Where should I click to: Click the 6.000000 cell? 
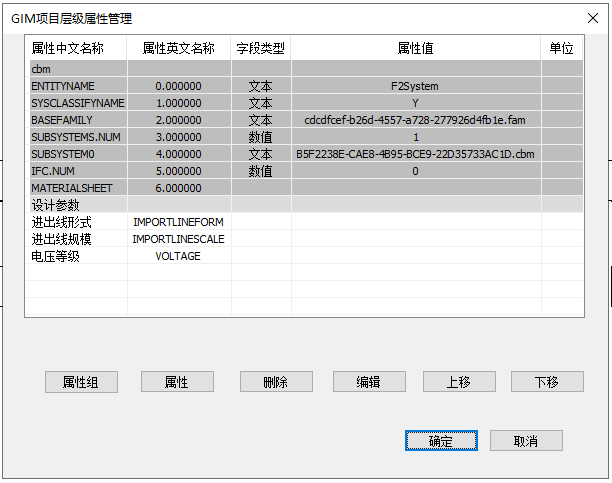point(179,188)
